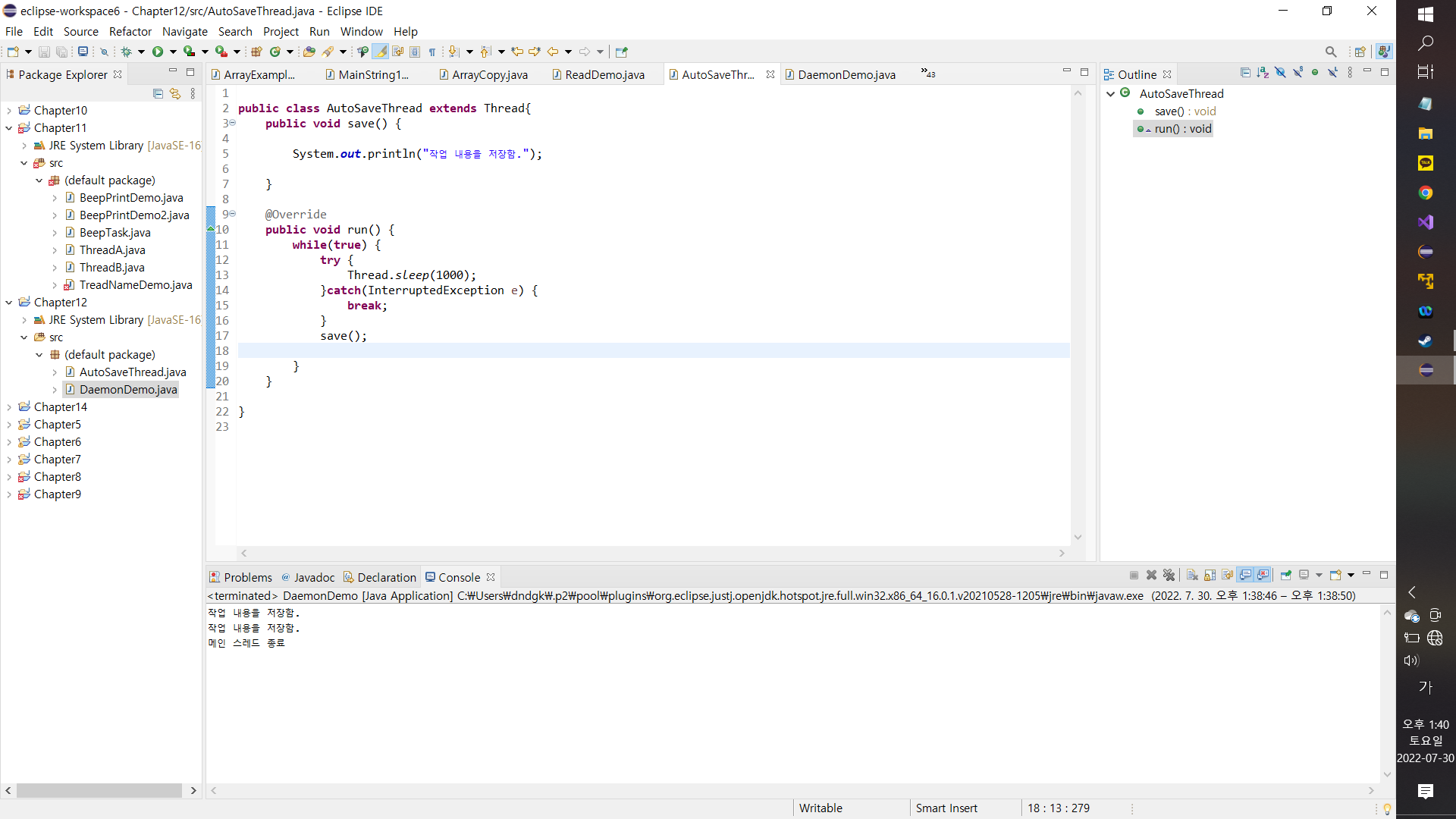This screenshot has width=1456, height=819.
Task: Open Chrome from the Windows taskbar
Action: pos(1425,193)
